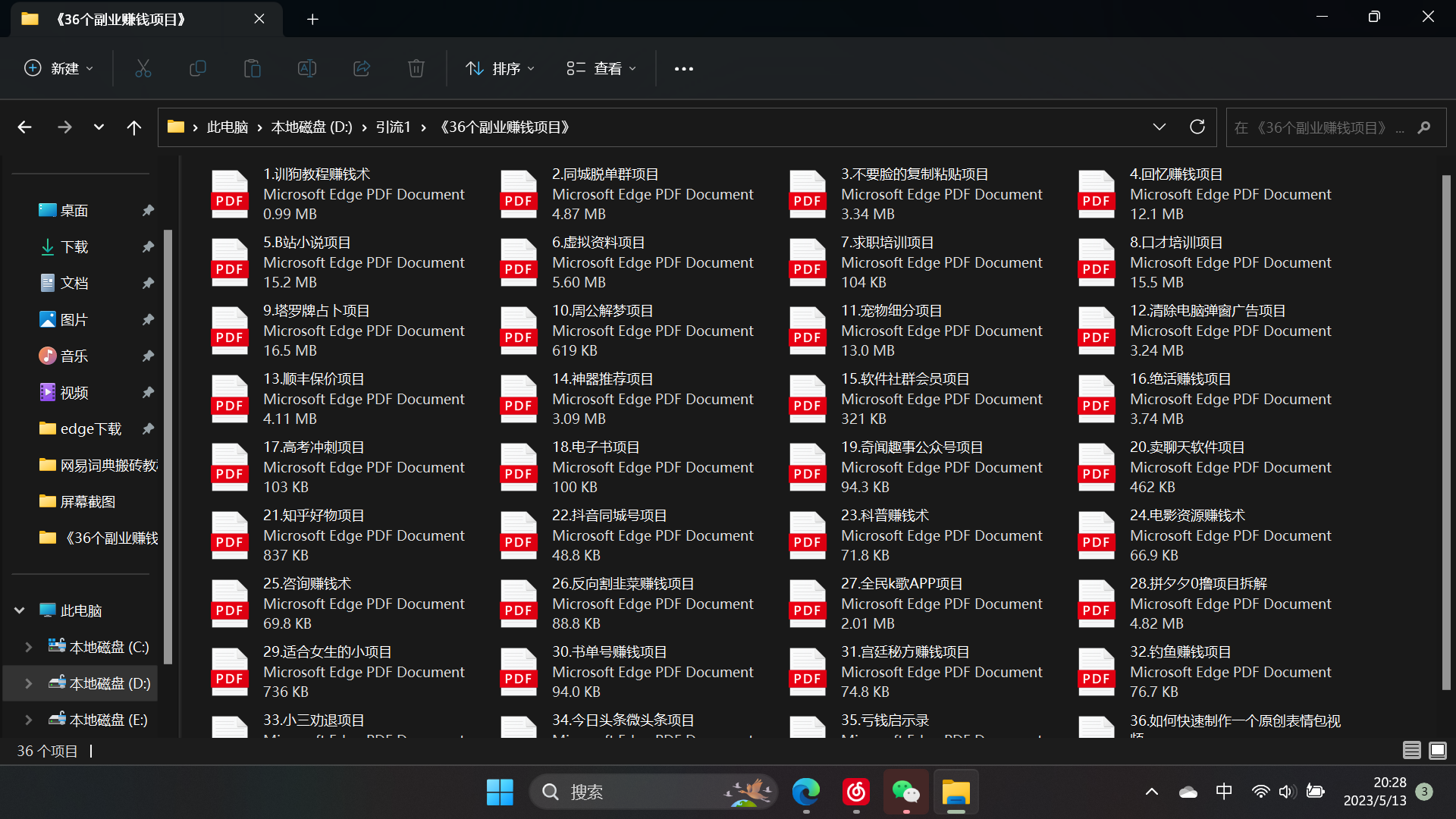Click the vertical scrollbar of file list
Viewport: 1456px width, 819px height.
pyautogui.click(x=1445, y=432)
